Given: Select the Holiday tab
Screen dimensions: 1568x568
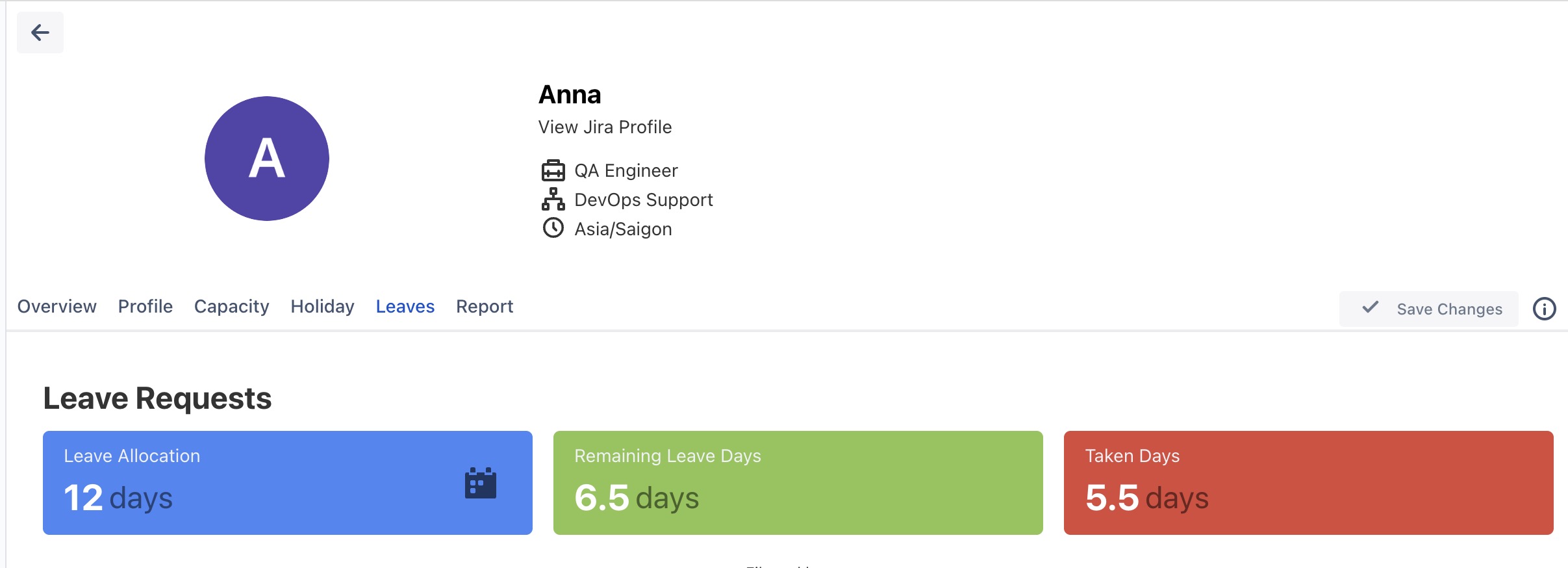Looking at the screenshot, I should pyautogui.click(x=322, y=306).
